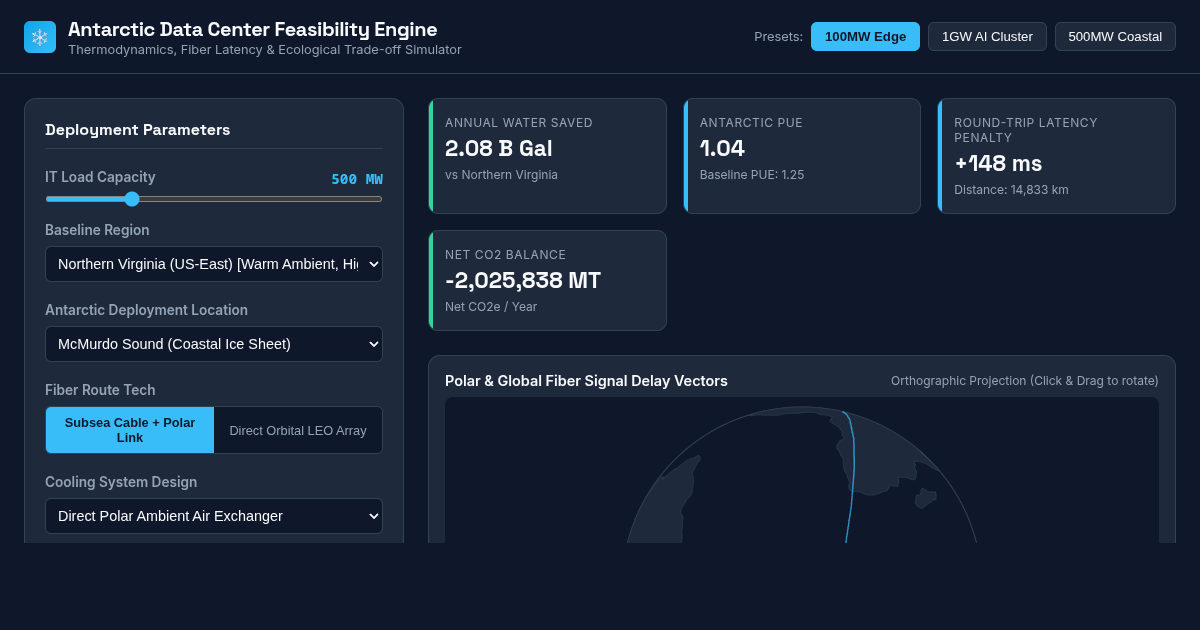1200x630 pixels.
Task: Open the Antarctic Deployment Location dropdown
Action: pos(214,344)
